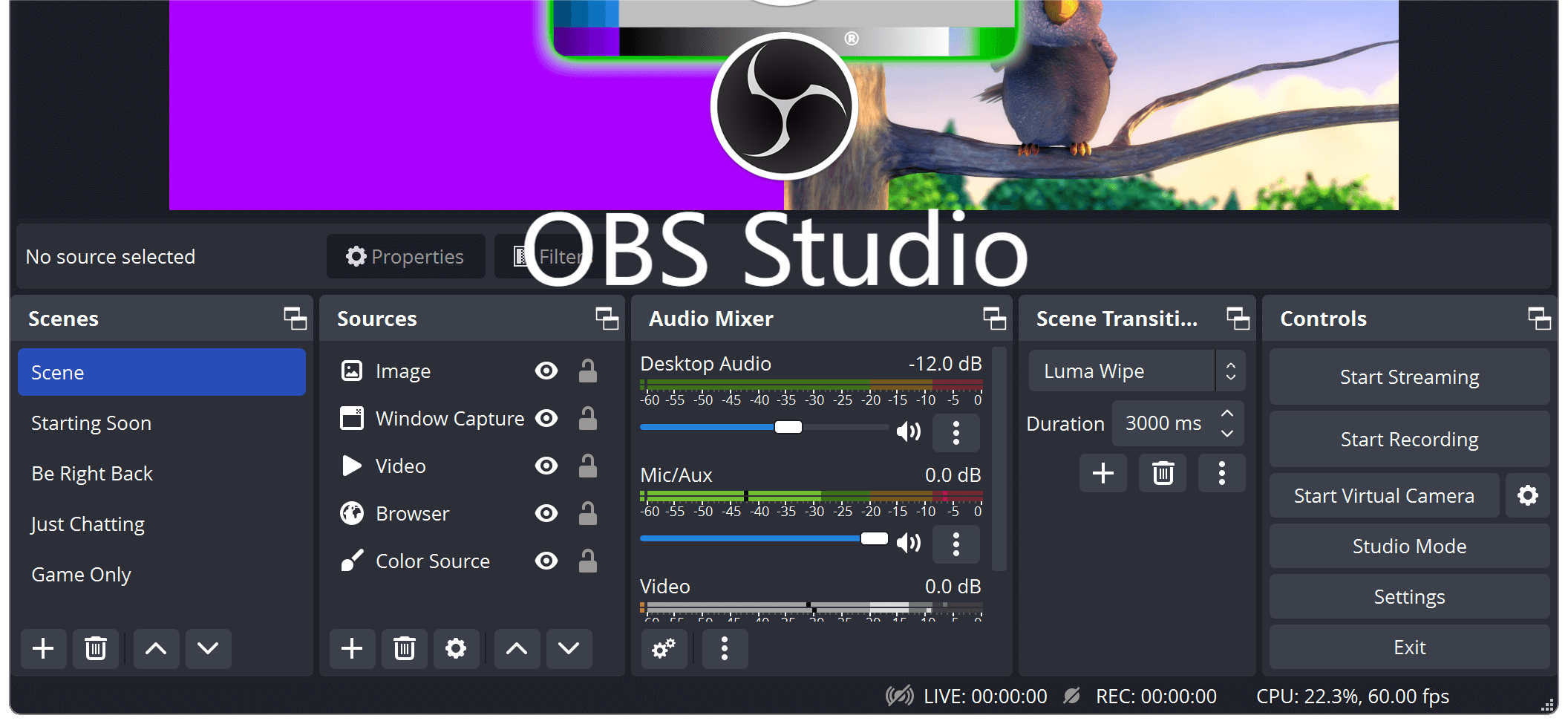The width and height of the screenshot is (1568, 724).
Task: Open source properties gear in the Sources toolbar
Action: pos(456,648)
